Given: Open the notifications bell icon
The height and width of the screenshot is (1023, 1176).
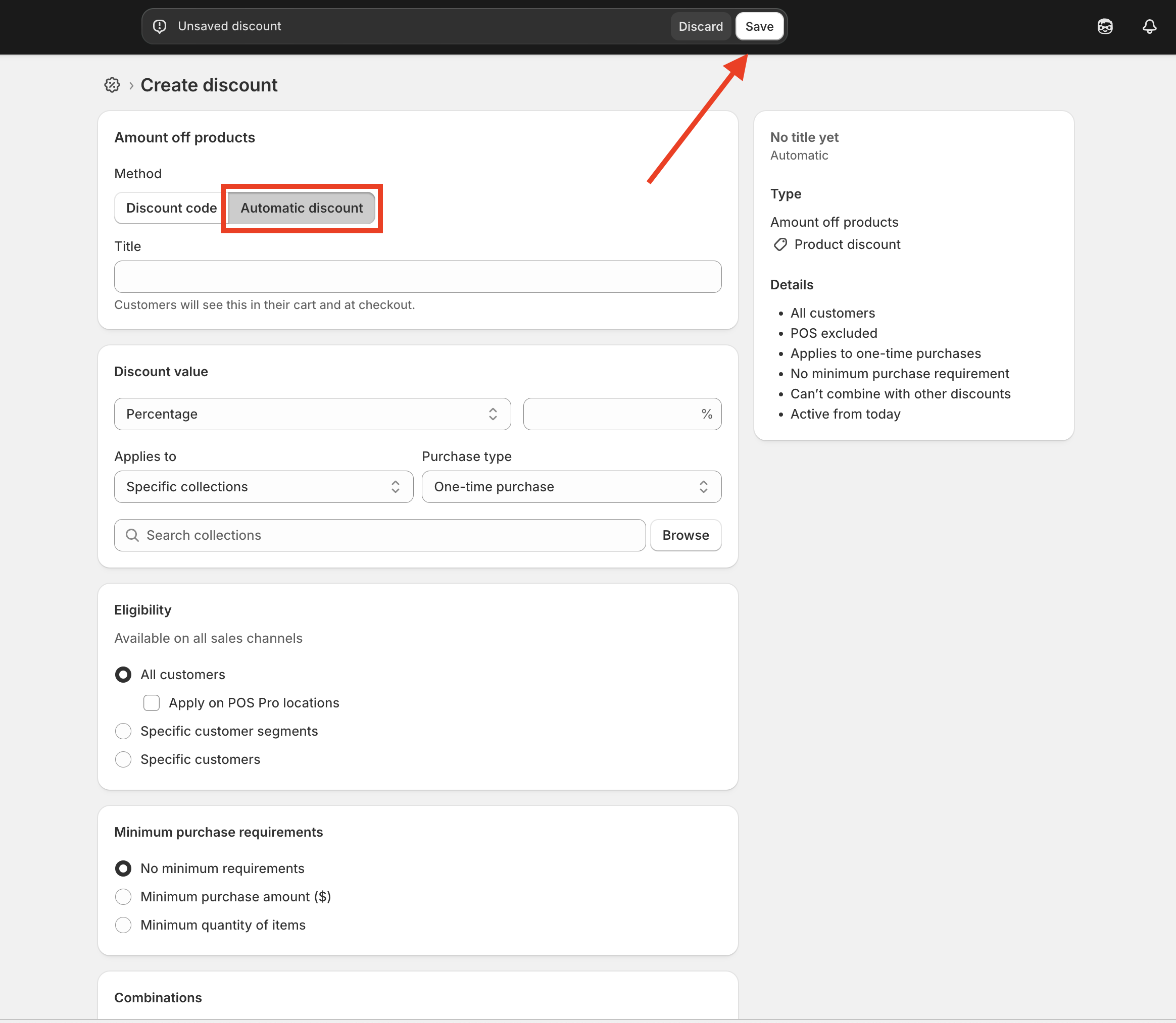Looking at the screenshot, I should (1149, 26).
